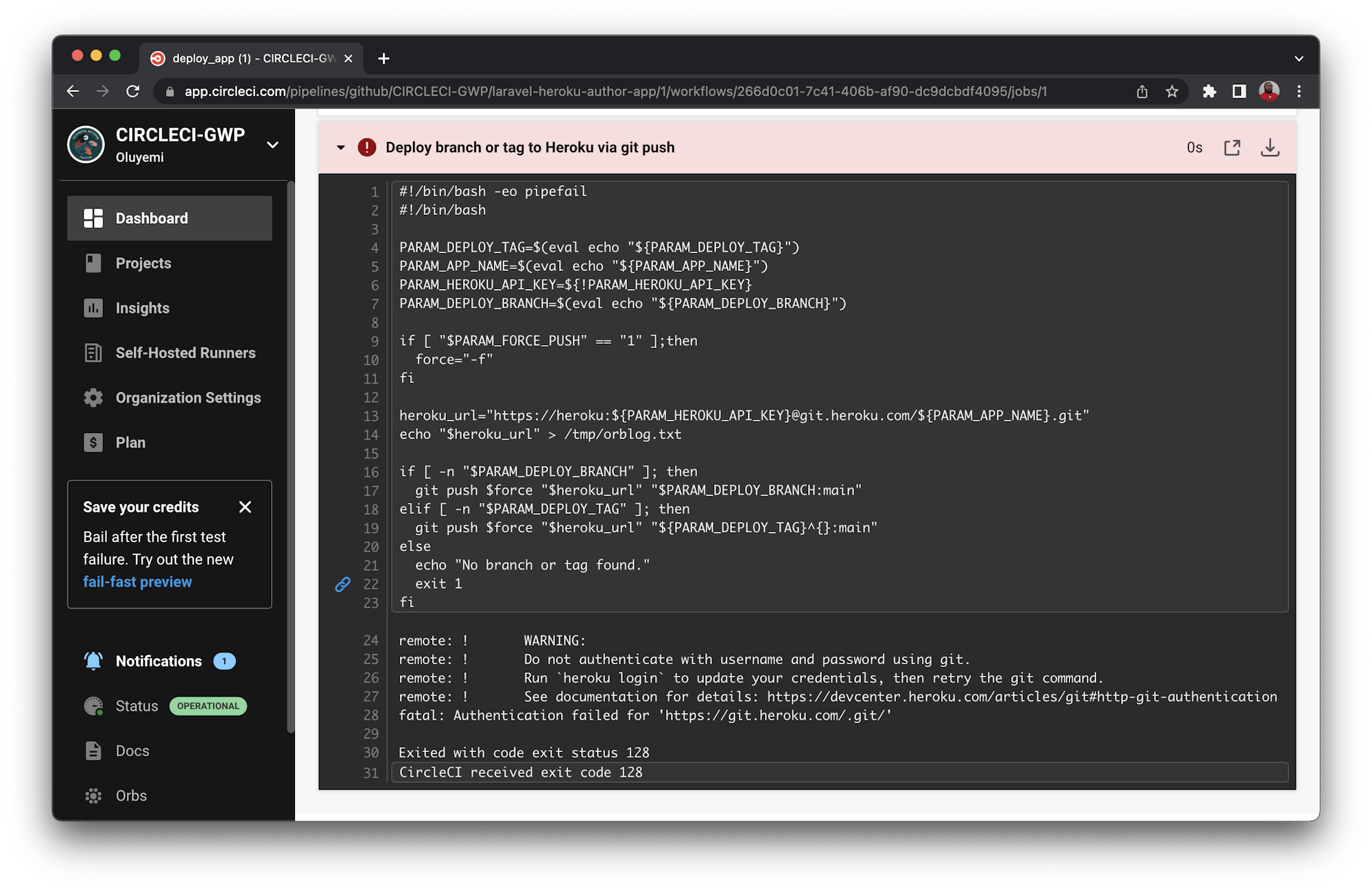
Task: Collapse the Deploy branch step output
Action: (341, 148)
